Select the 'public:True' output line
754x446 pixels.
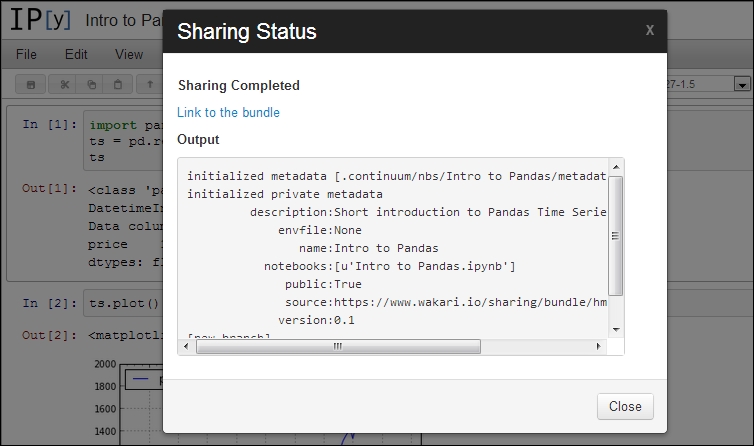tap(323, 284)
